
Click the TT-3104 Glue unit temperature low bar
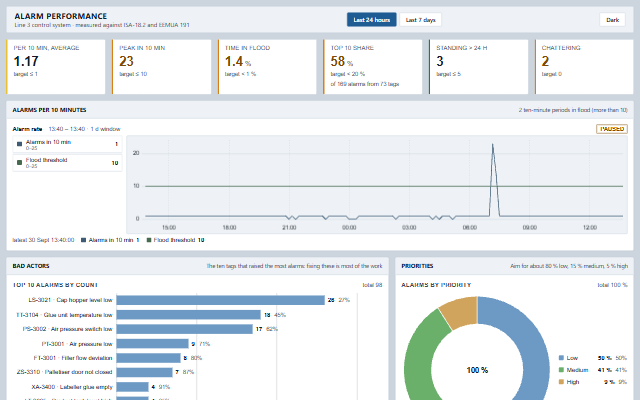(x=189, y=315)
